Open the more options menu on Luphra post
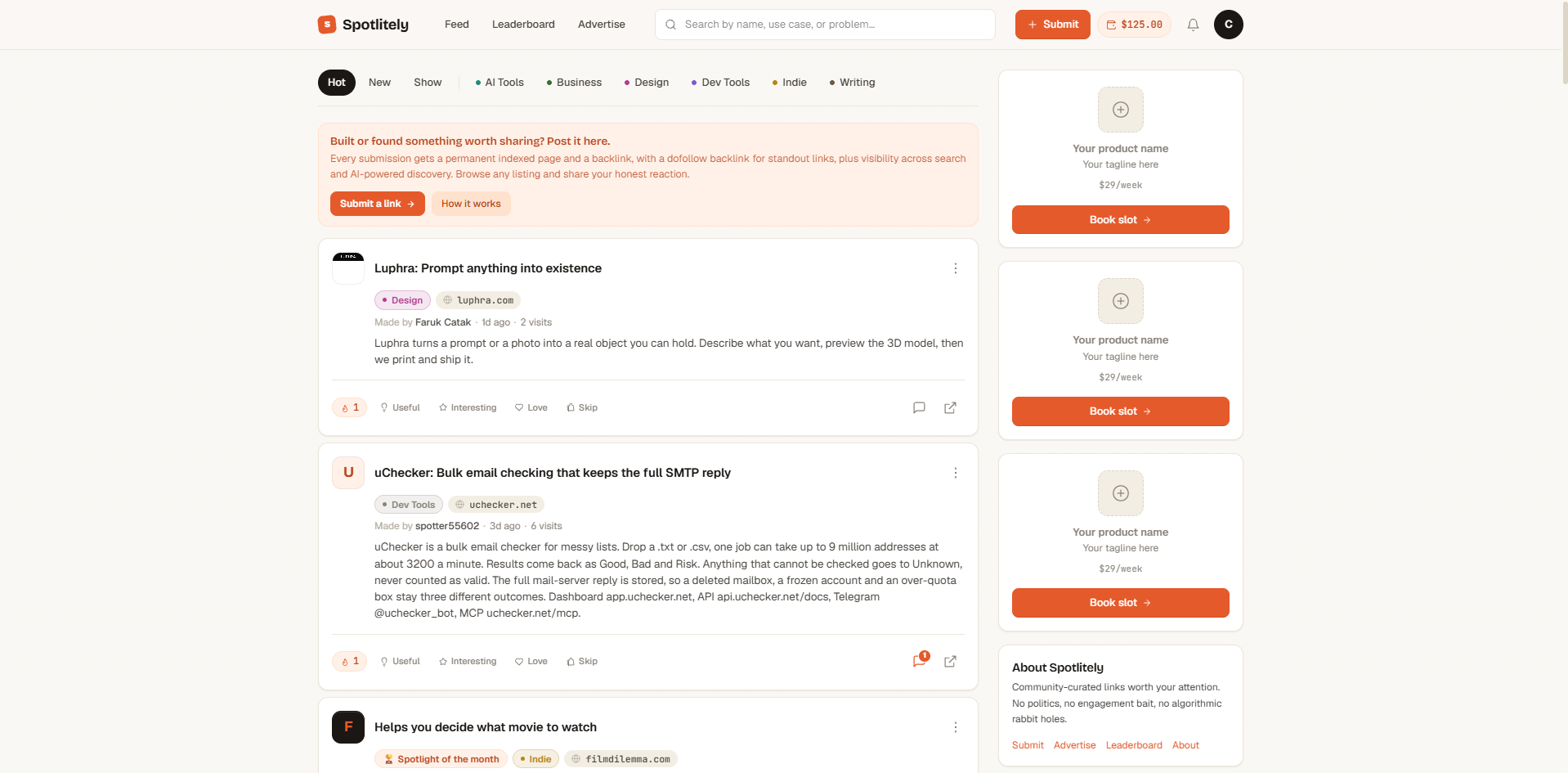This screenshot has width=1568, height=773. click(955, 268)
